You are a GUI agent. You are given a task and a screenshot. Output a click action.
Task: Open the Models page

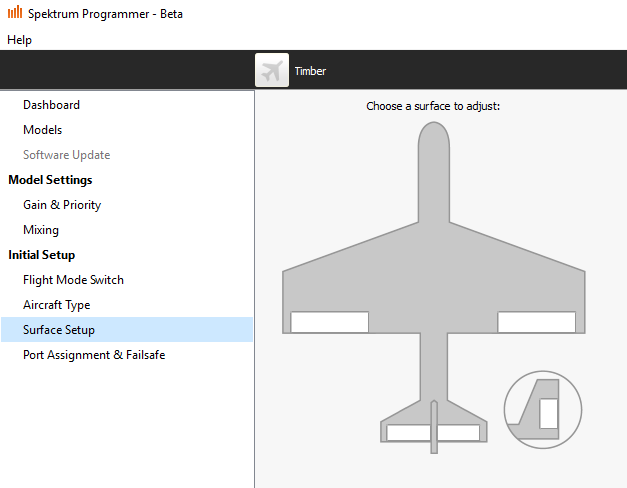[43, 130]
